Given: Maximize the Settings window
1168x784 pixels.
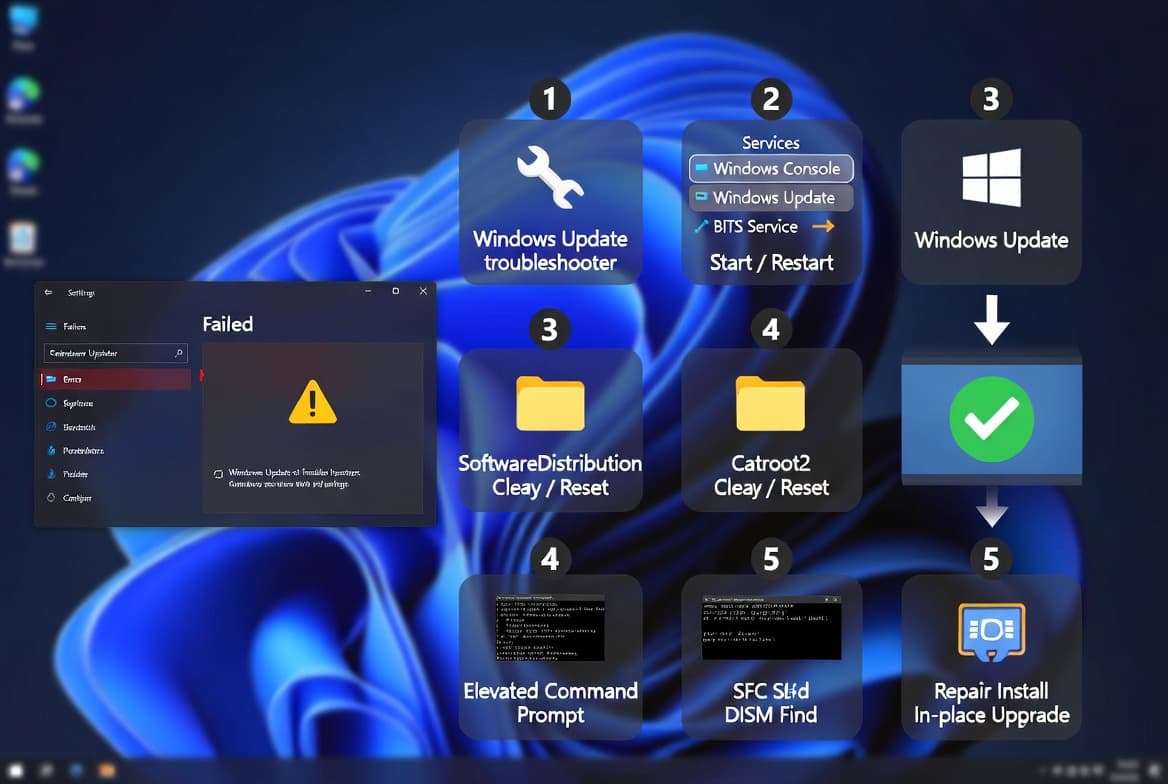Looking at the screenshot, I should (396, 291).
